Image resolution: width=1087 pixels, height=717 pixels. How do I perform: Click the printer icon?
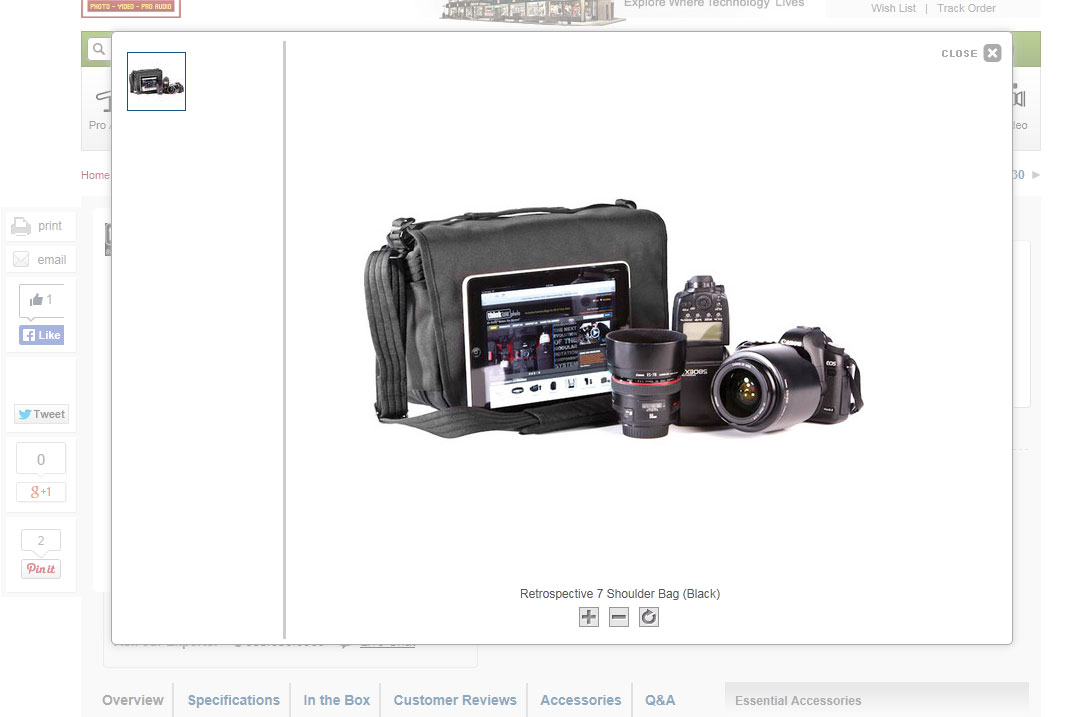[21, 226]
